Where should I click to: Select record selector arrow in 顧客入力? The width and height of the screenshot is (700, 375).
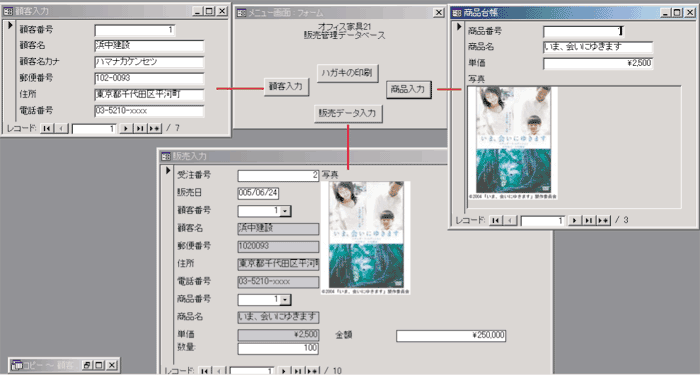point(10,25)
